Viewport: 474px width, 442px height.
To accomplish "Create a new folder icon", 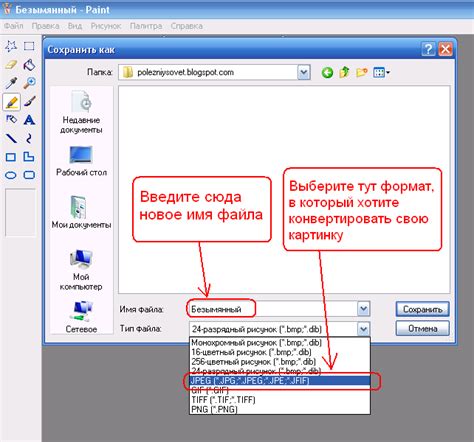I will point(361,72).
